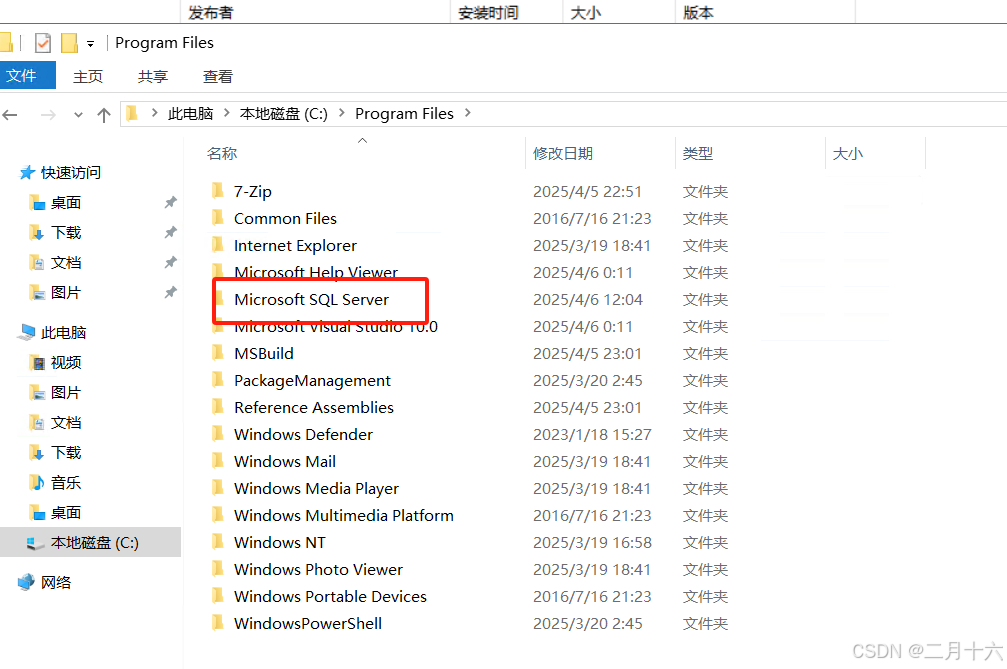Select the Internet Explorer folder
The height and width of the screenshot is (669, 1007).
[295, 246]
